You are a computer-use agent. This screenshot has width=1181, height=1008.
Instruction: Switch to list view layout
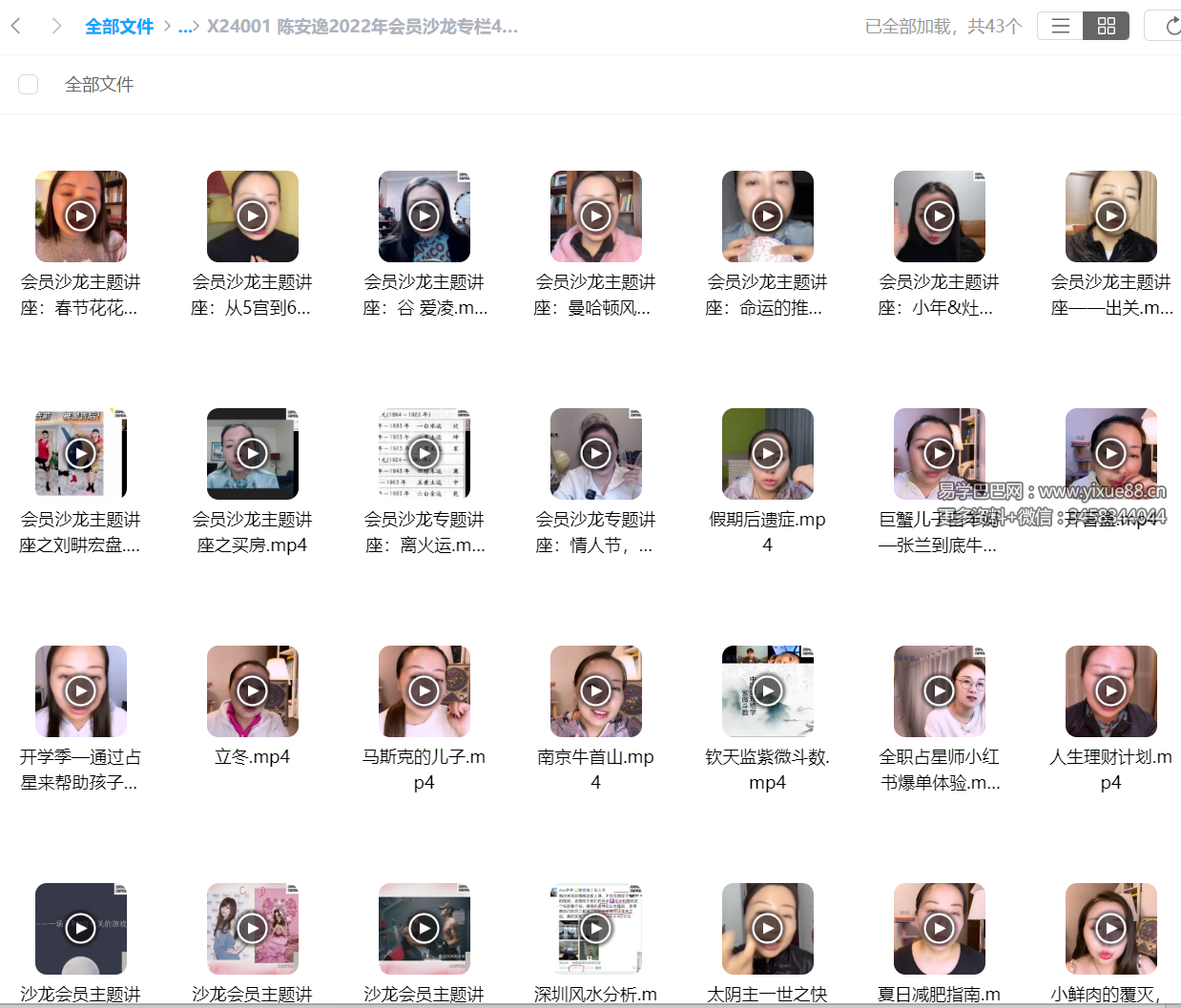point(1060,26)
